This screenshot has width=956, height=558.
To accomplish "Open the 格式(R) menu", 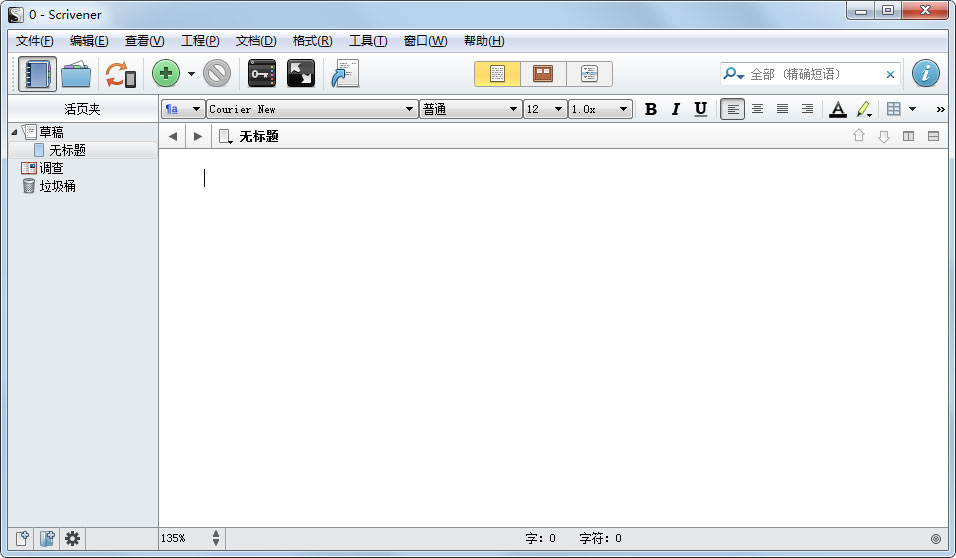I will click(x=312, y=41).
